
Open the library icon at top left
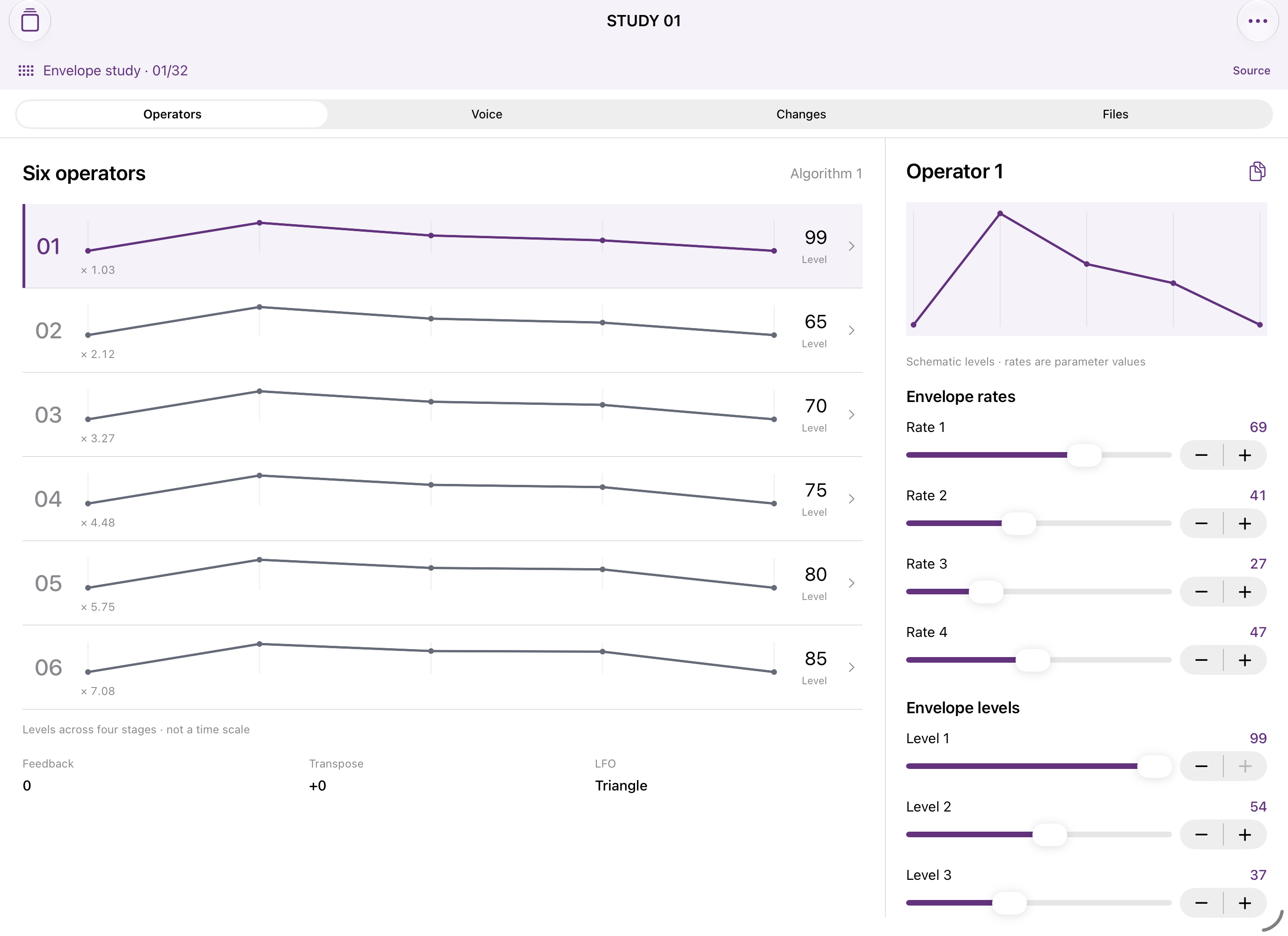point(29,21)
